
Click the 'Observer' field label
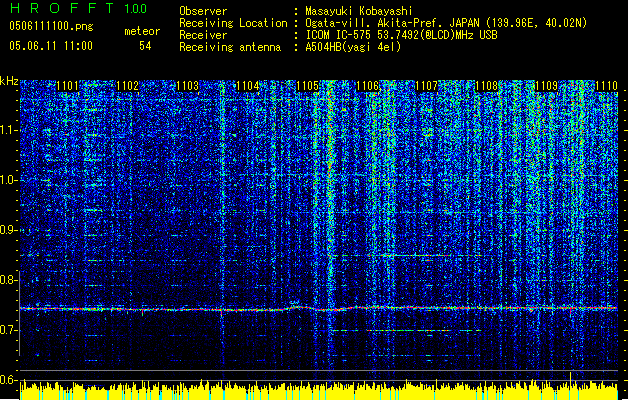(203, 11)
